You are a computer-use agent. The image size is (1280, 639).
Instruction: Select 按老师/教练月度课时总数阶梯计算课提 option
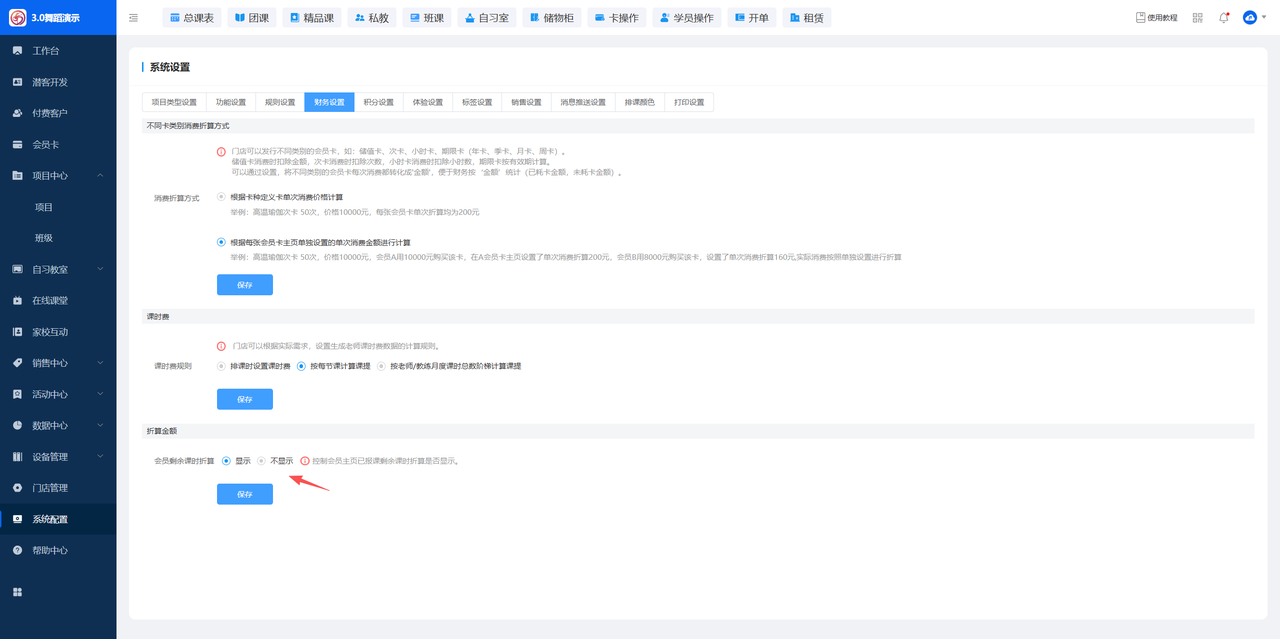click(381, 366)
